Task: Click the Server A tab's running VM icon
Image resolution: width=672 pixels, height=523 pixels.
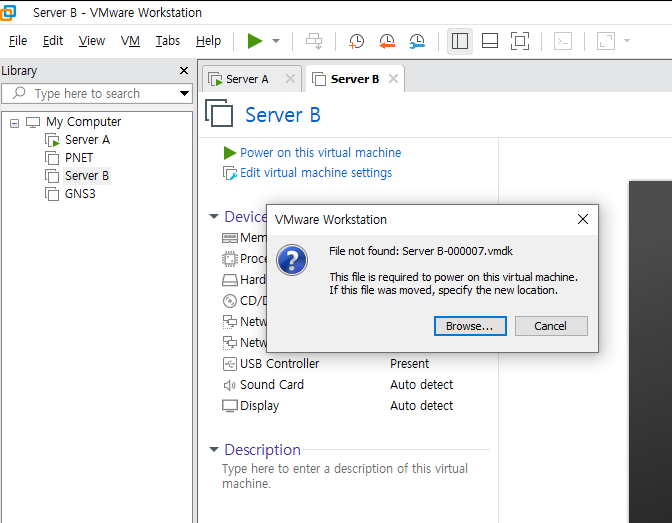Action: pos(215,79)
